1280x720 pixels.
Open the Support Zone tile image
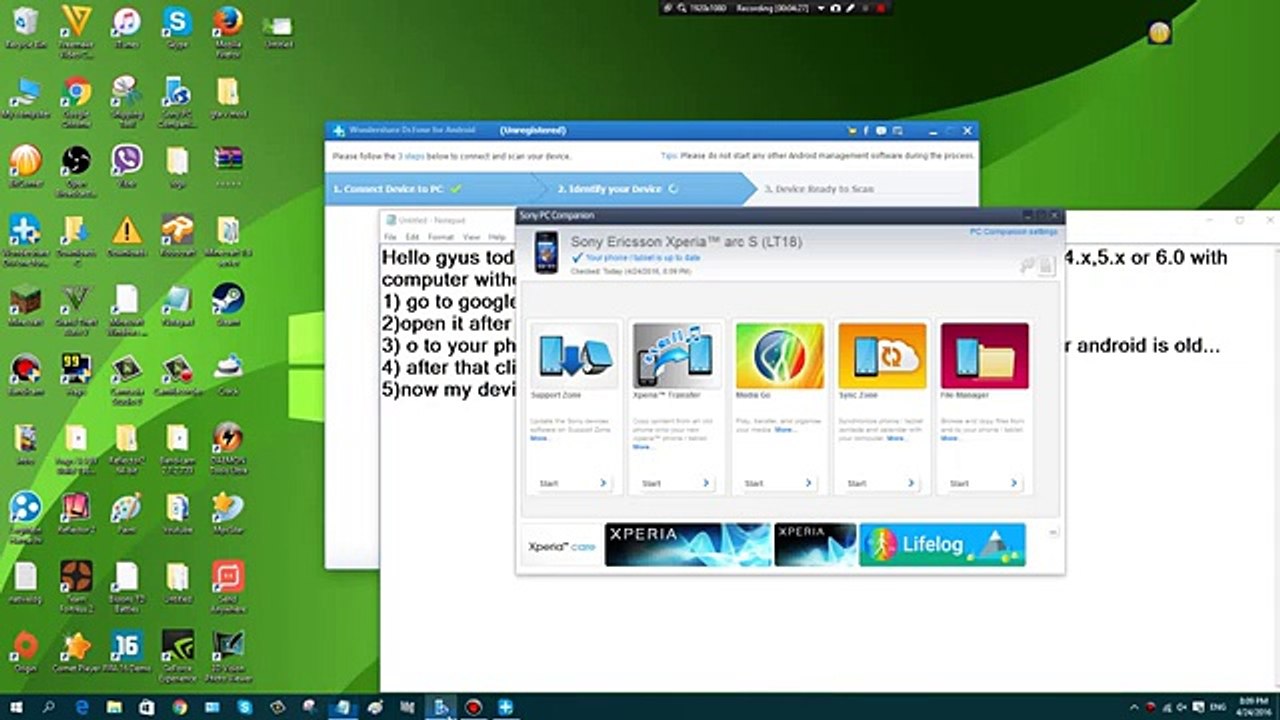574,356
